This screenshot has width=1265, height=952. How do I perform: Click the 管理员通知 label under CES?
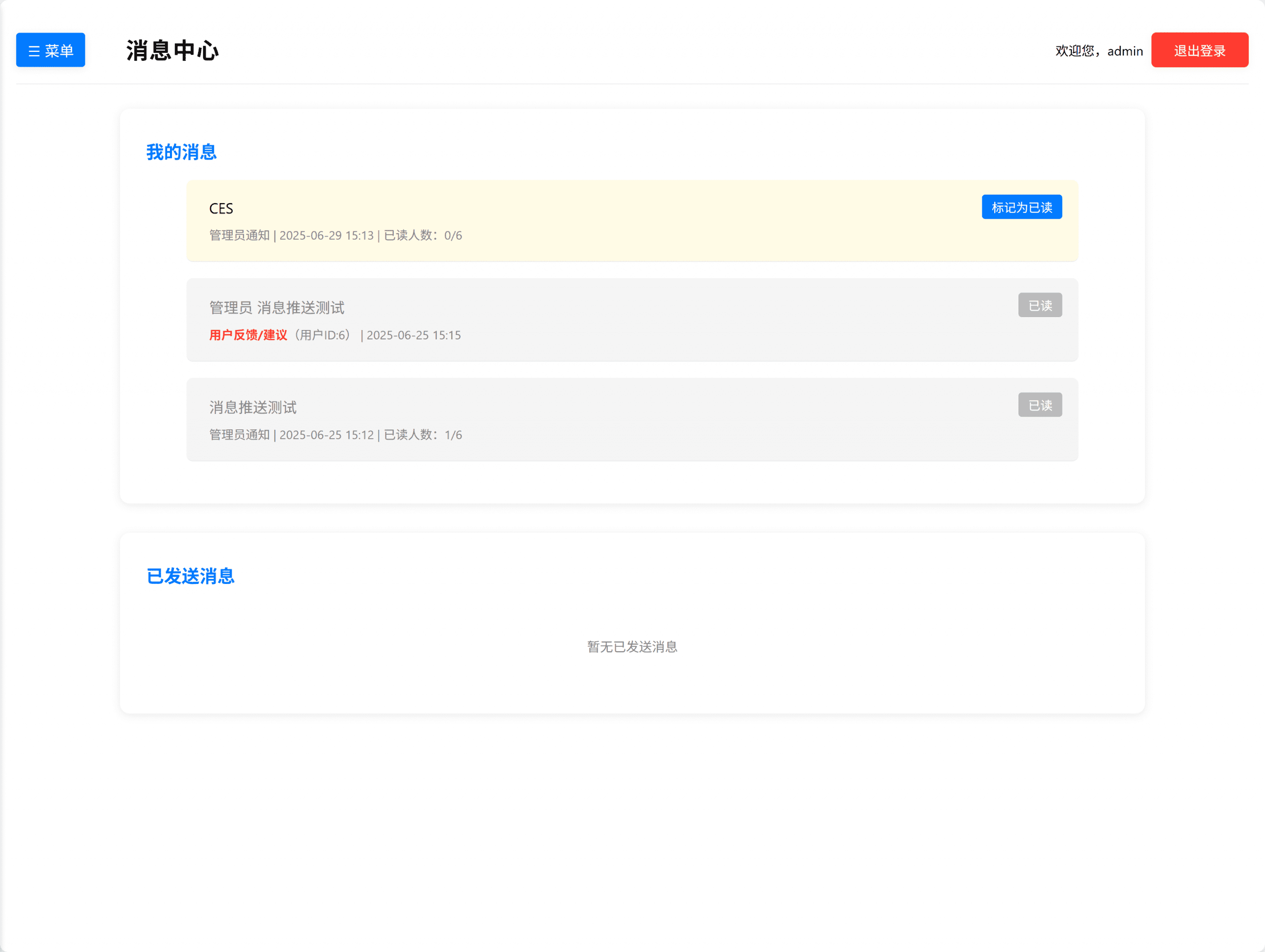coord(239,235)
